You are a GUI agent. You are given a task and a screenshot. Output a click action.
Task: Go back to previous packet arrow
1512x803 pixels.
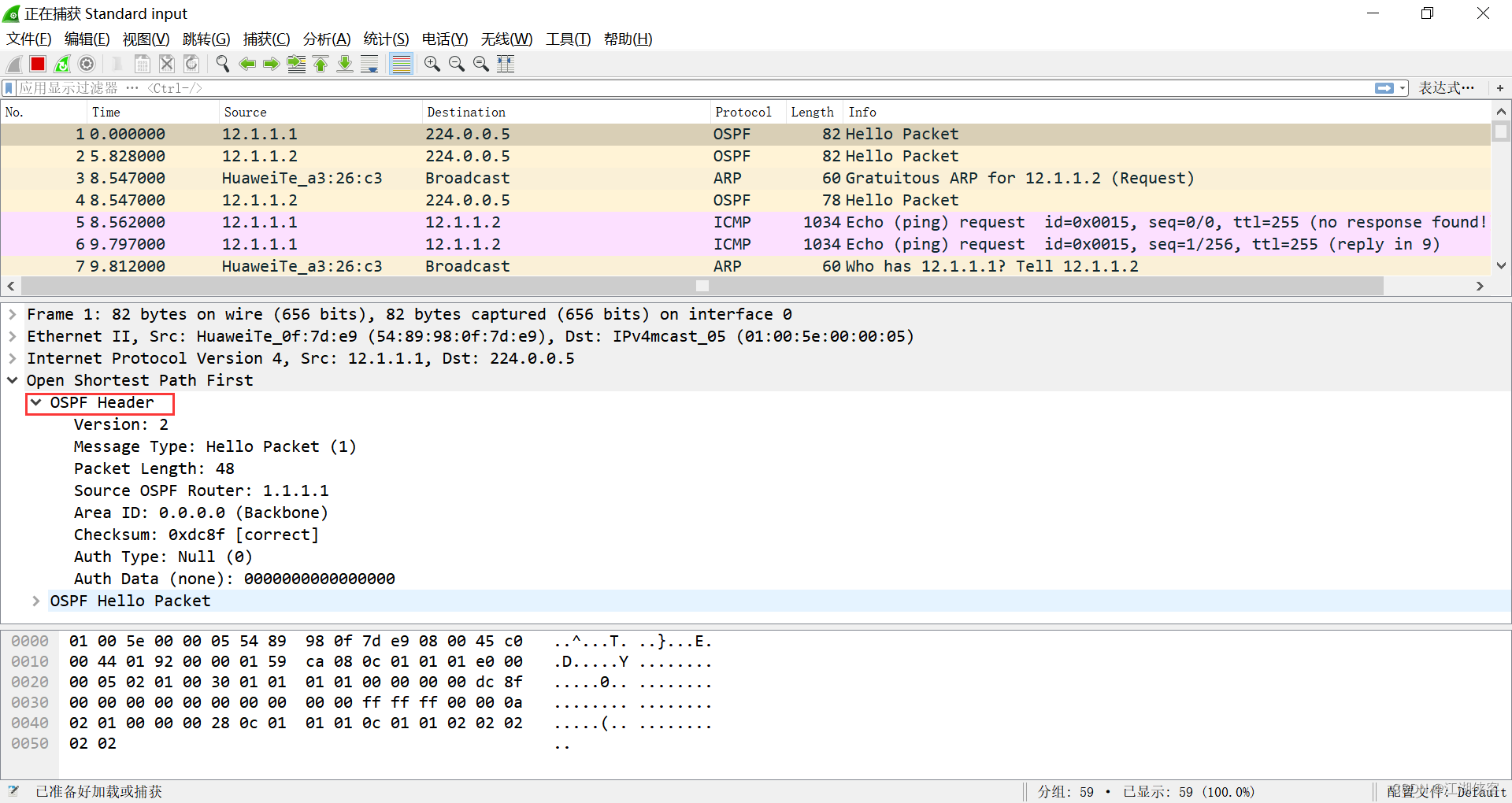point(247,65)
